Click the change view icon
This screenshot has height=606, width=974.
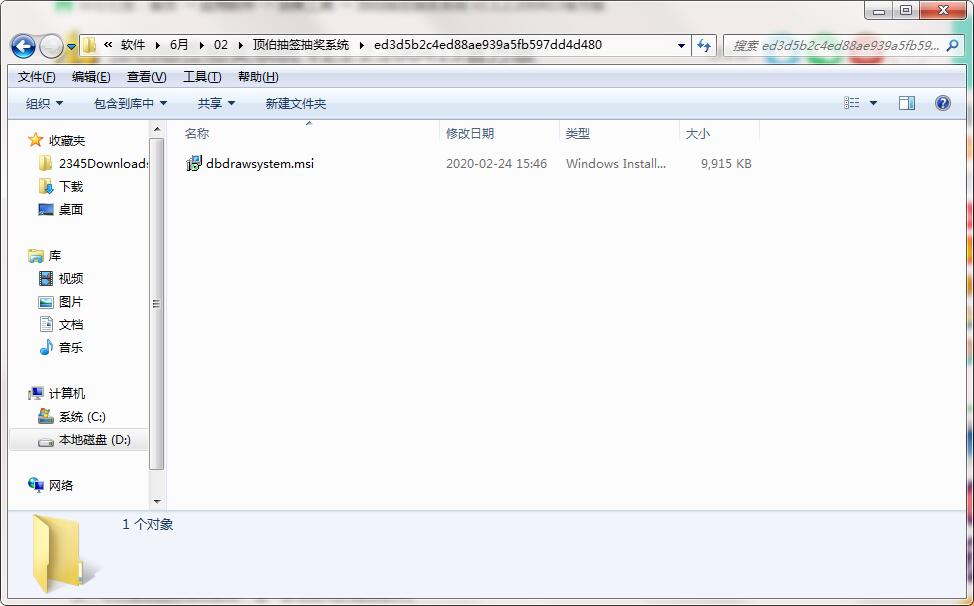(852, 103)
